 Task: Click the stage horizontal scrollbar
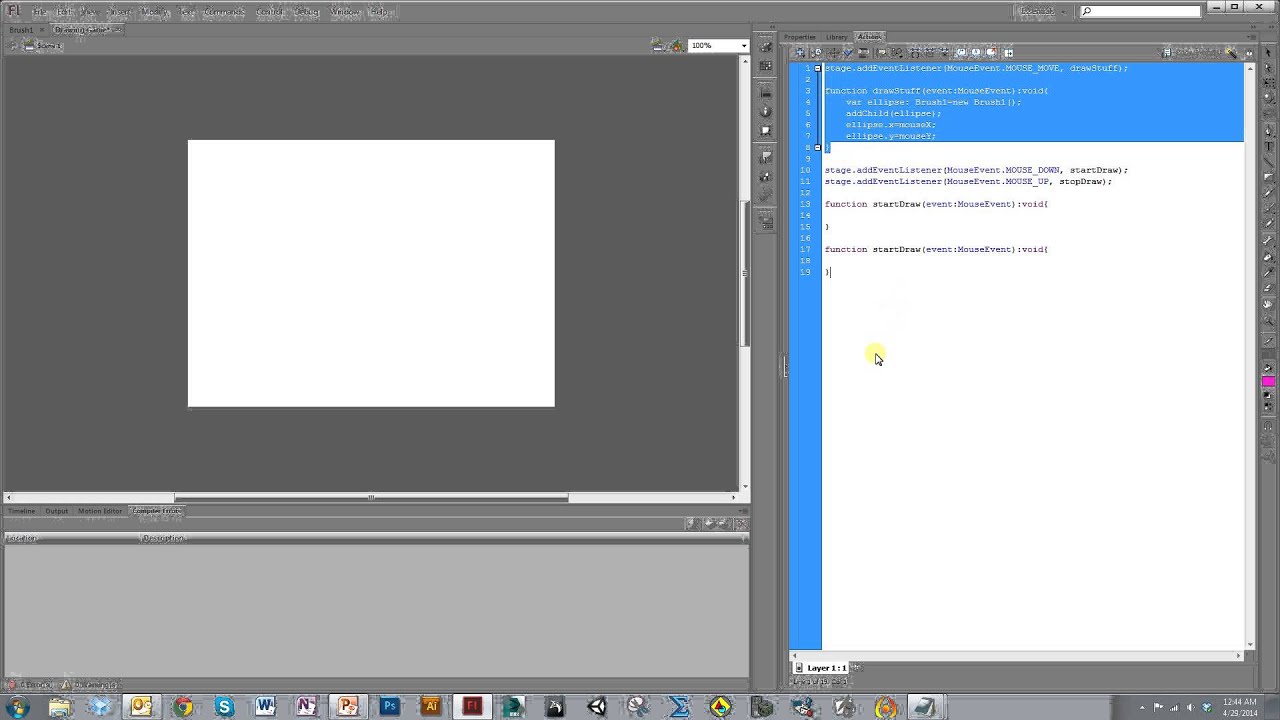tap(371, 497)
